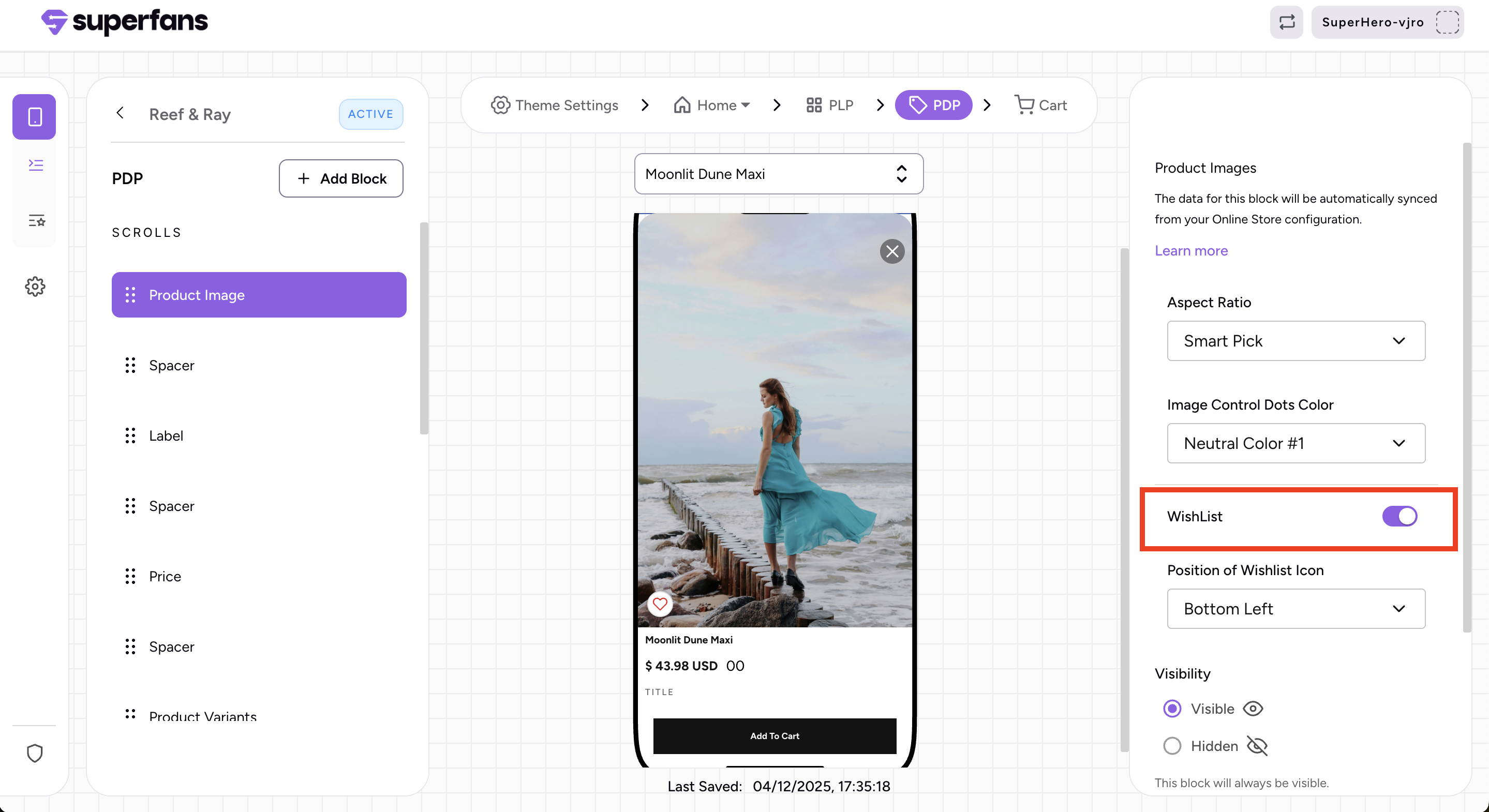1489x812 pixels.
Task: Close the preview with the X icon
Action: coord(892,251)
